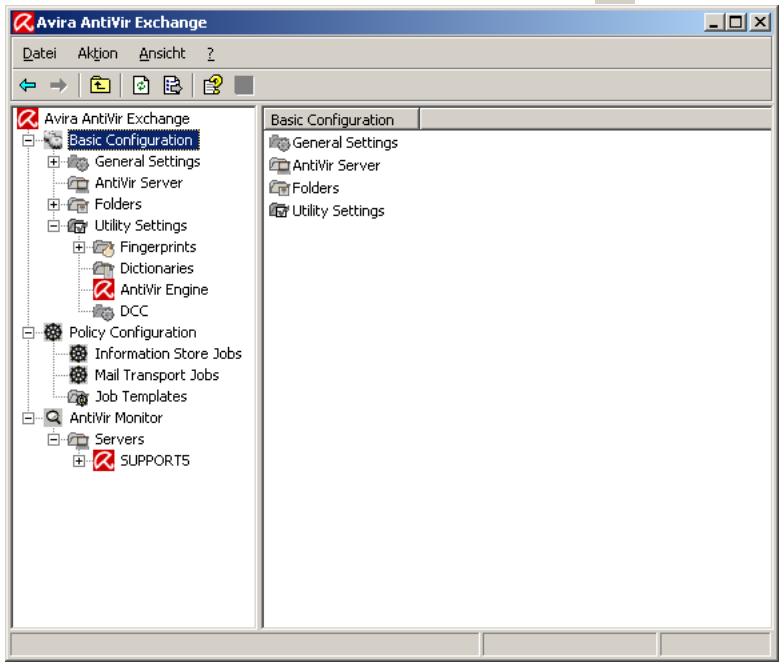Click the Servers folder icon in tree
The image size is (784, 664).
78,440
